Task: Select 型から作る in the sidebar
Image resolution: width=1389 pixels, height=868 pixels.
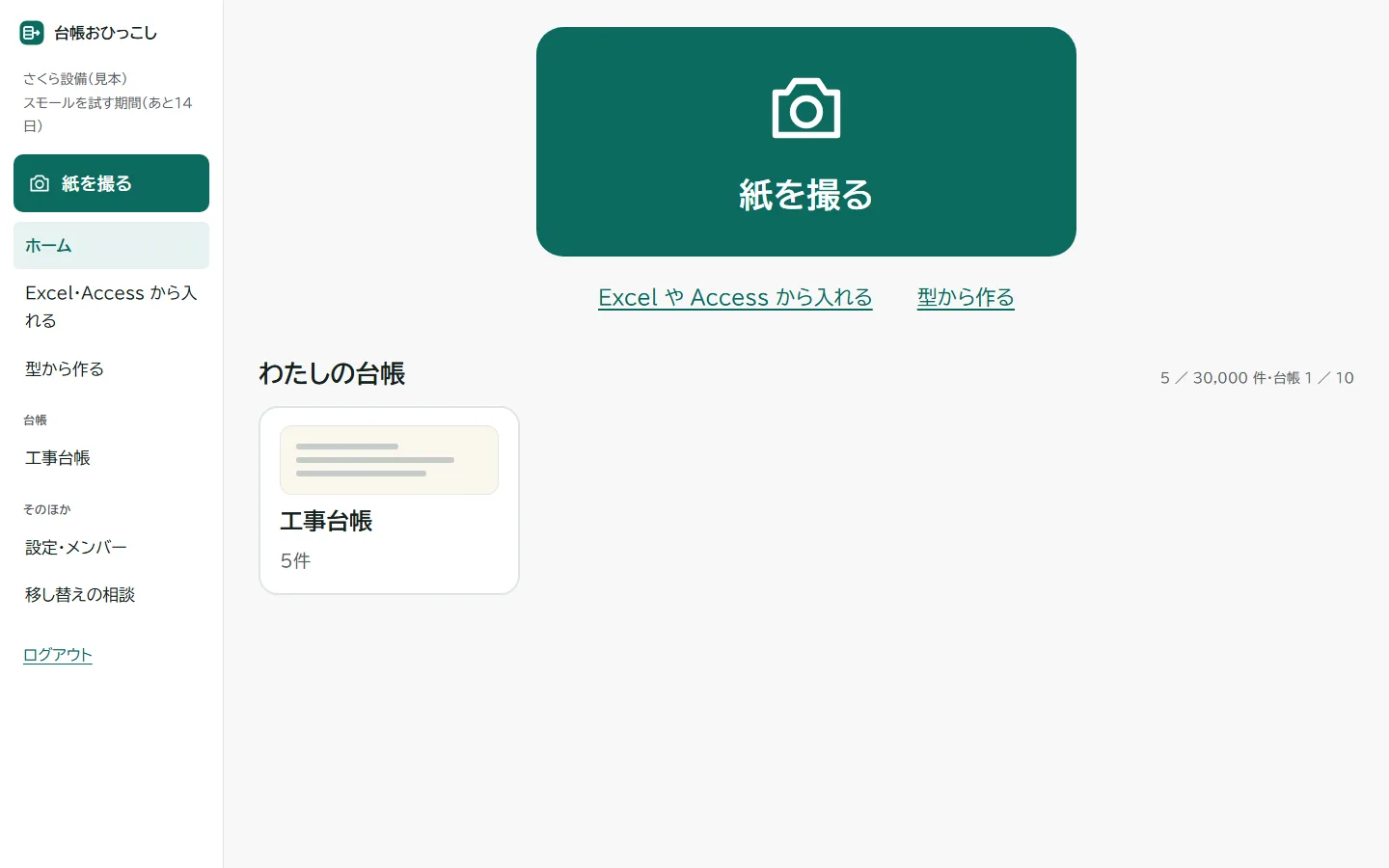Action: click(111, 368)
